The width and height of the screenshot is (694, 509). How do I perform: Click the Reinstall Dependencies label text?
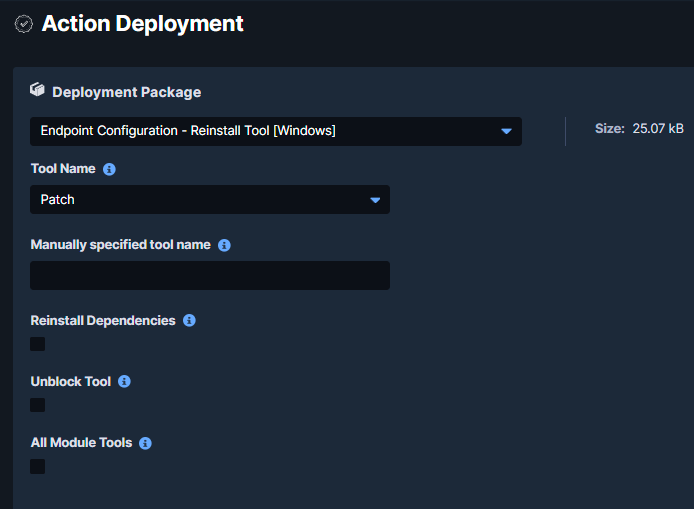[x=103, y=321]
